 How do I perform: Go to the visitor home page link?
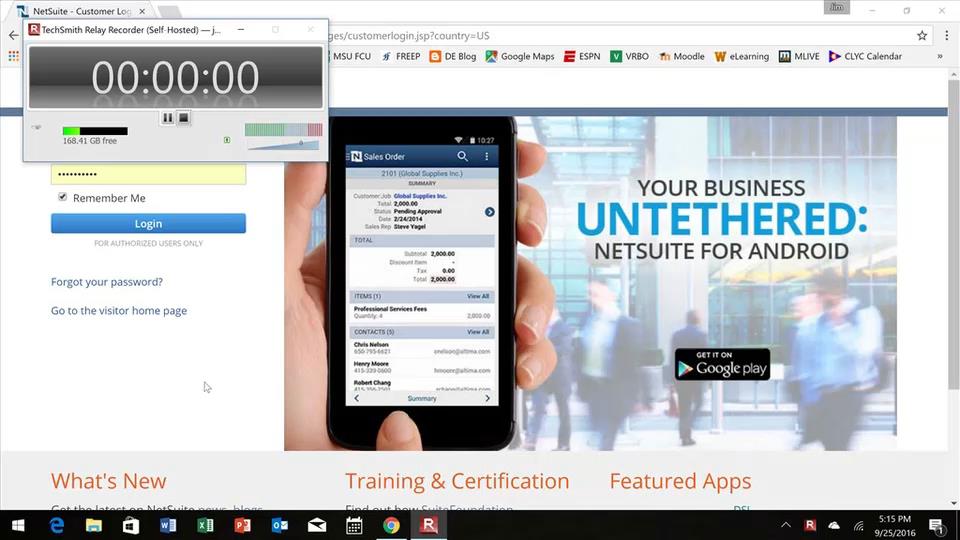click(119, 310)
